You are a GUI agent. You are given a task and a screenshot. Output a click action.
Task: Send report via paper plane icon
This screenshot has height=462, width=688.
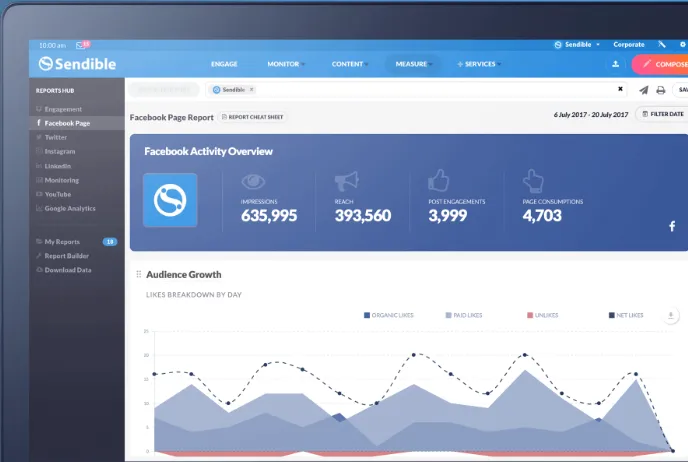coord(644,90)
